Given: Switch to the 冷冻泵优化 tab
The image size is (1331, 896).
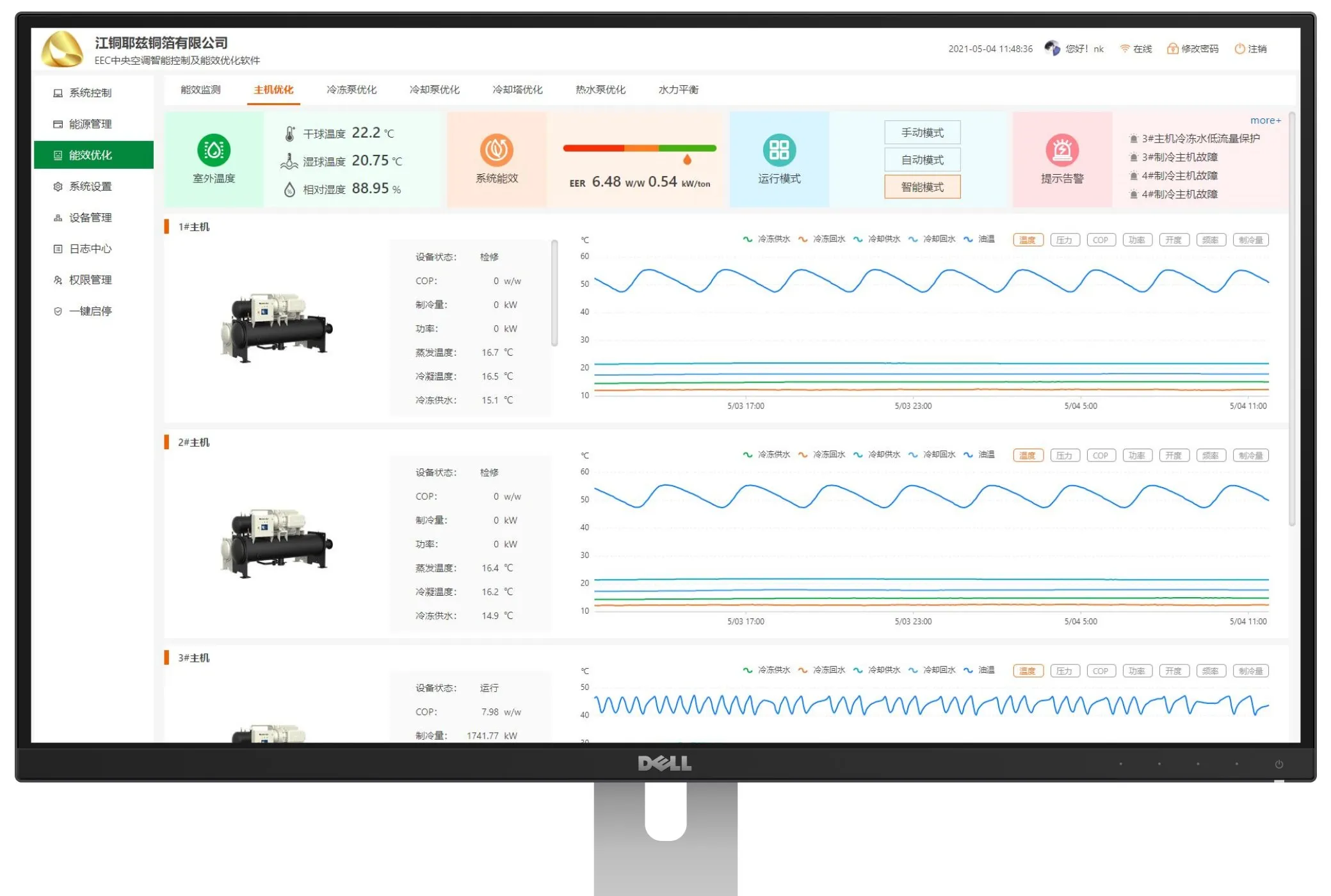Looking at the screenshot, I should pos(351,90).
